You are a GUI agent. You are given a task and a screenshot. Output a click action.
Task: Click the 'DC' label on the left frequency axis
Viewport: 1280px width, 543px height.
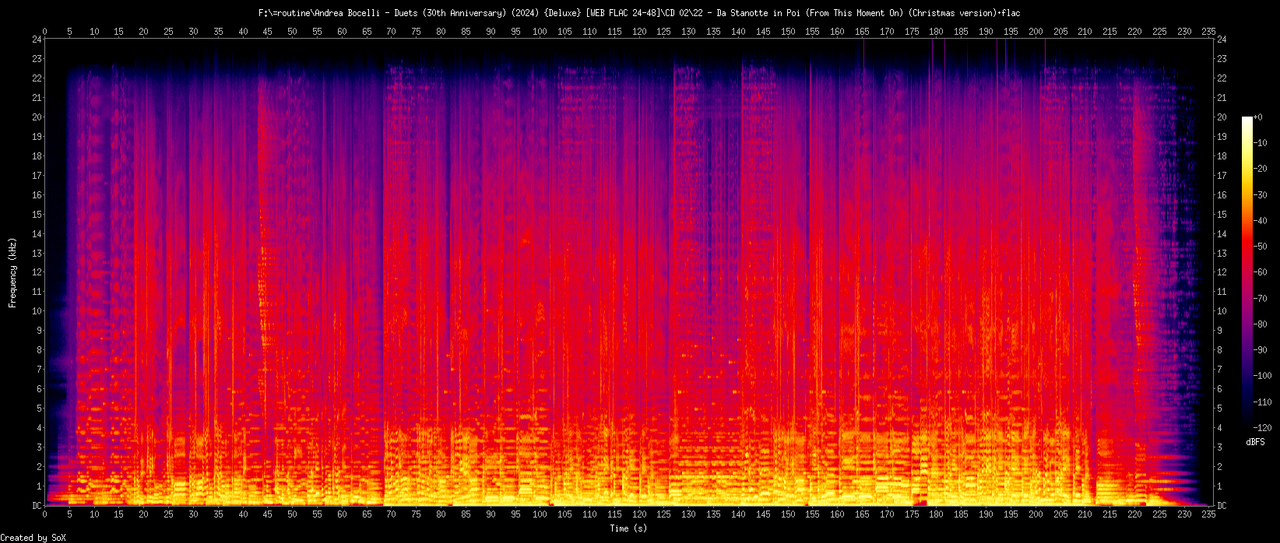(x=37, y=505)
